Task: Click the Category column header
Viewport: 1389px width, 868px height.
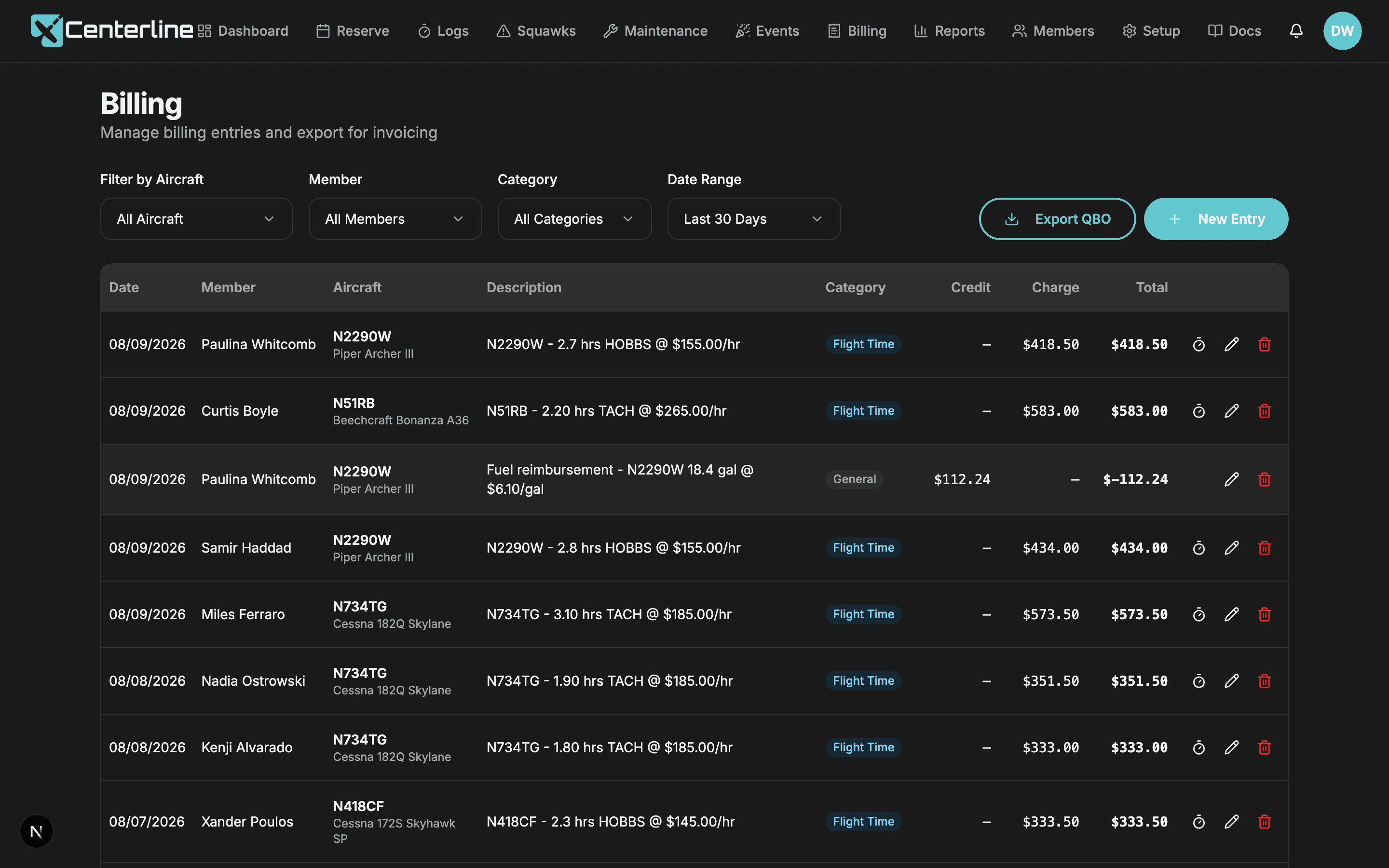Action: click(x=855, y=287)
